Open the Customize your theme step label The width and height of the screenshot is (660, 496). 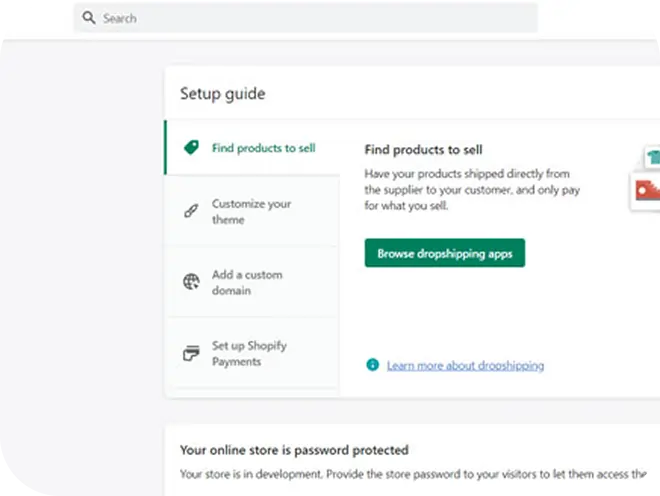pos(251,211)
